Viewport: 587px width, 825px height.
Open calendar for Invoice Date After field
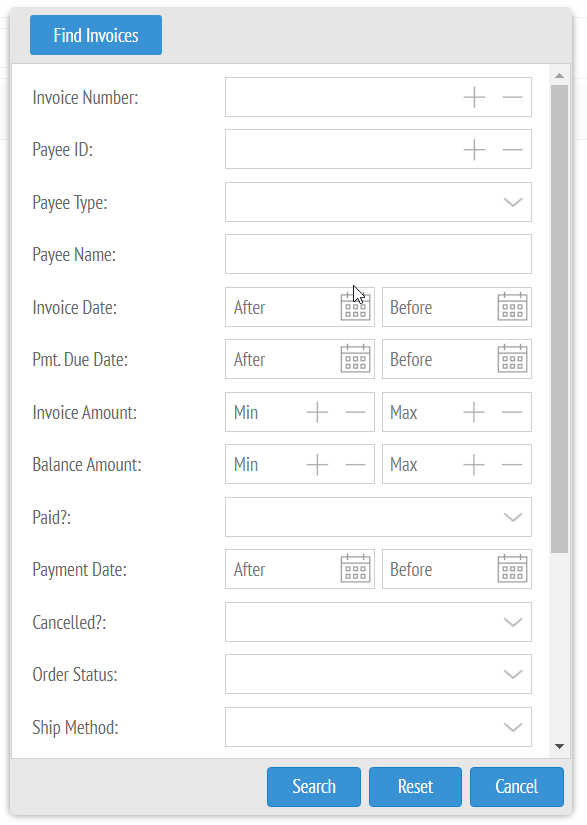tap(356, 307)
